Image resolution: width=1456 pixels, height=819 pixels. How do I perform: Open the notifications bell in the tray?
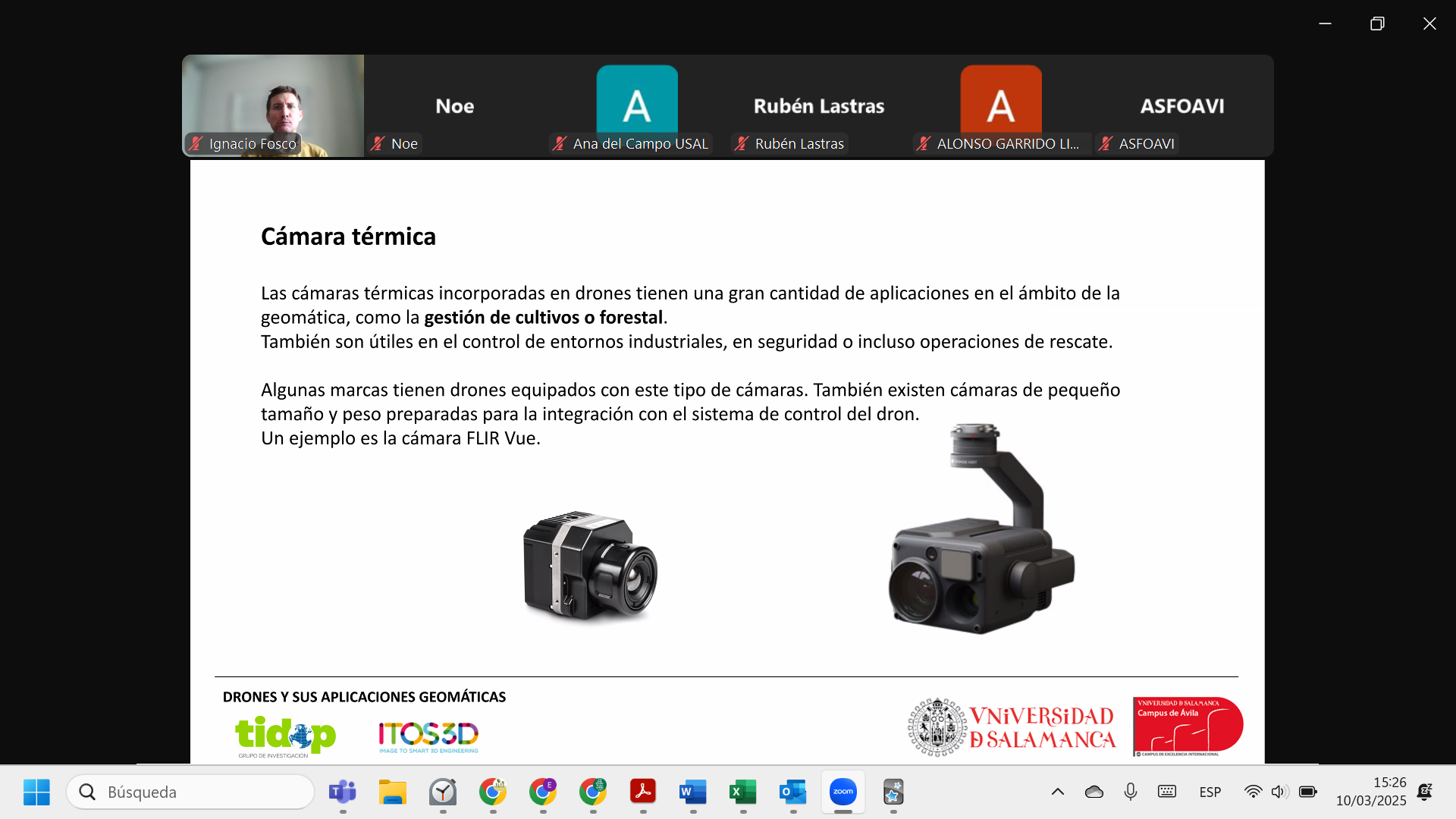pos(1424,792)
